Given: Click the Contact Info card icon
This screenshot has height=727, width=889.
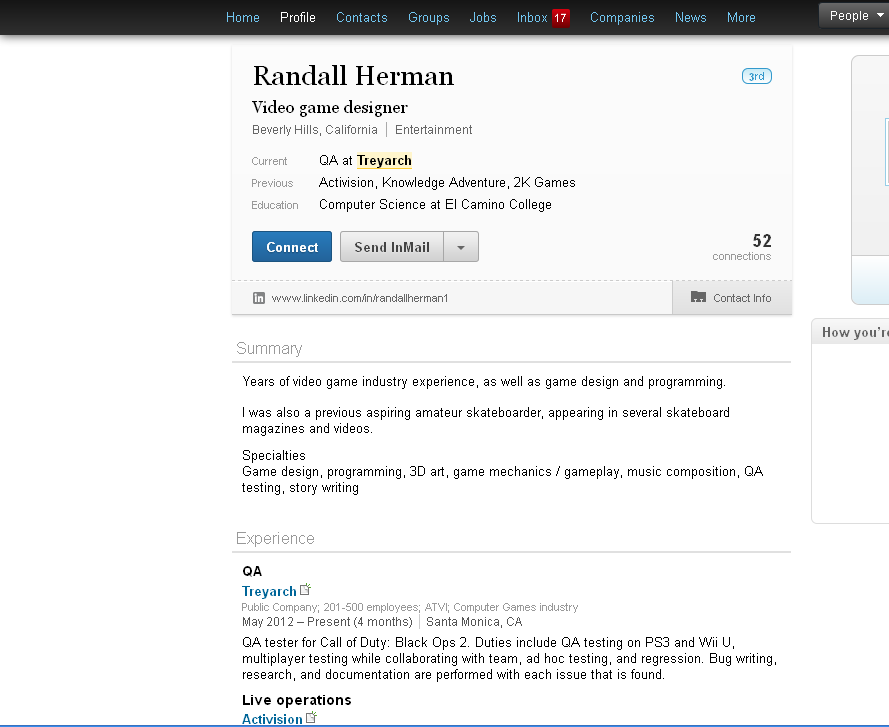Looking at the screenshot, I should point(698,297).
